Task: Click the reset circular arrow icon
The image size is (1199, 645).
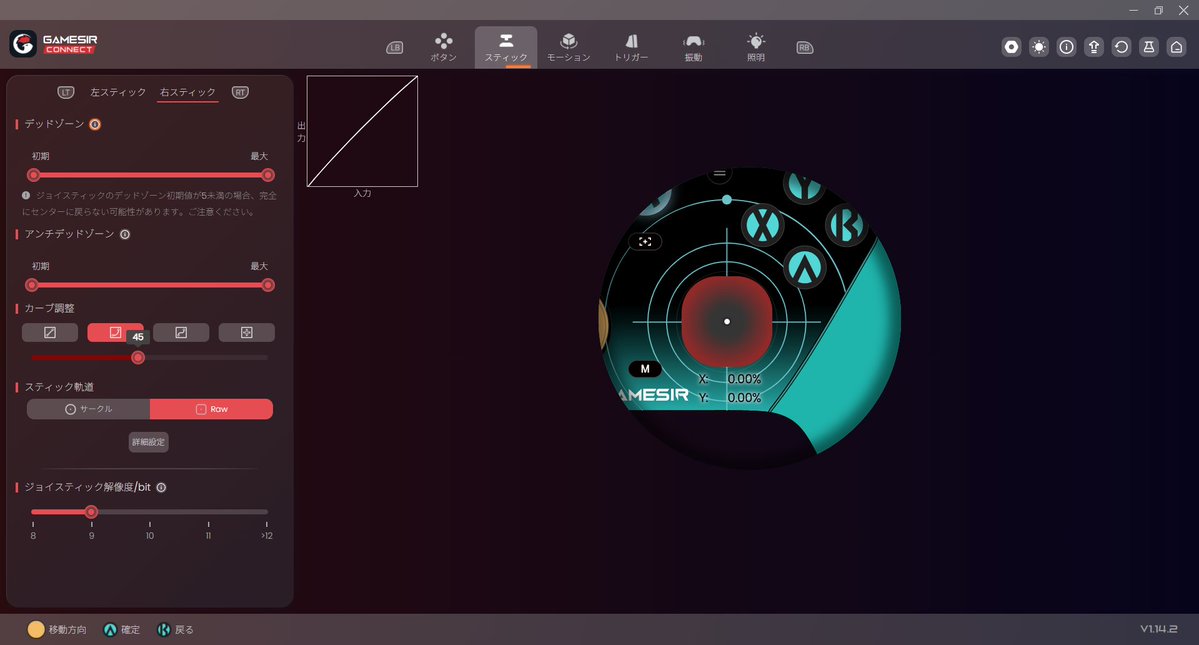Action: pos(1121,47)
